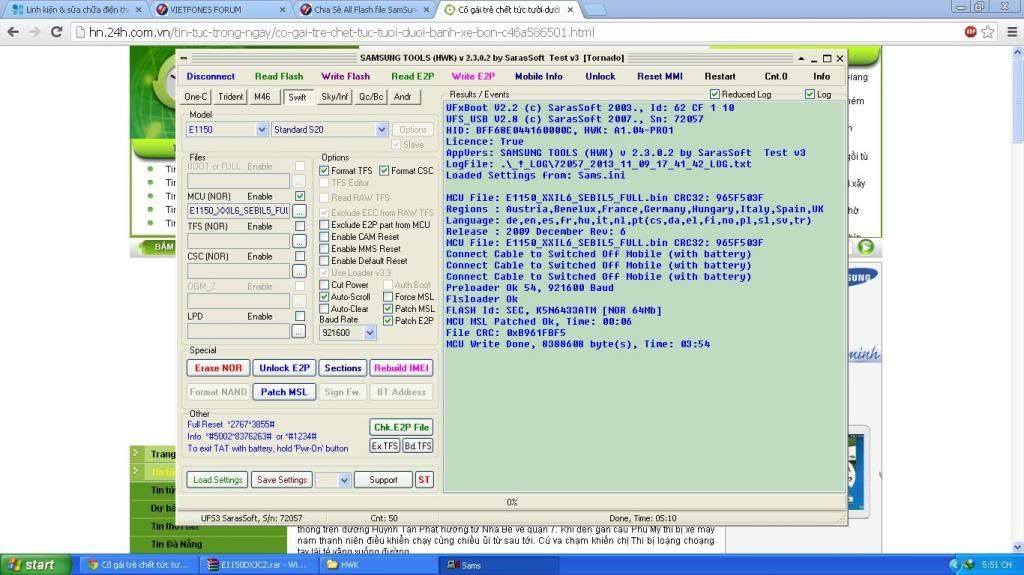
Task: Click green arrow icon on webpage
Action: pos(865,247)
